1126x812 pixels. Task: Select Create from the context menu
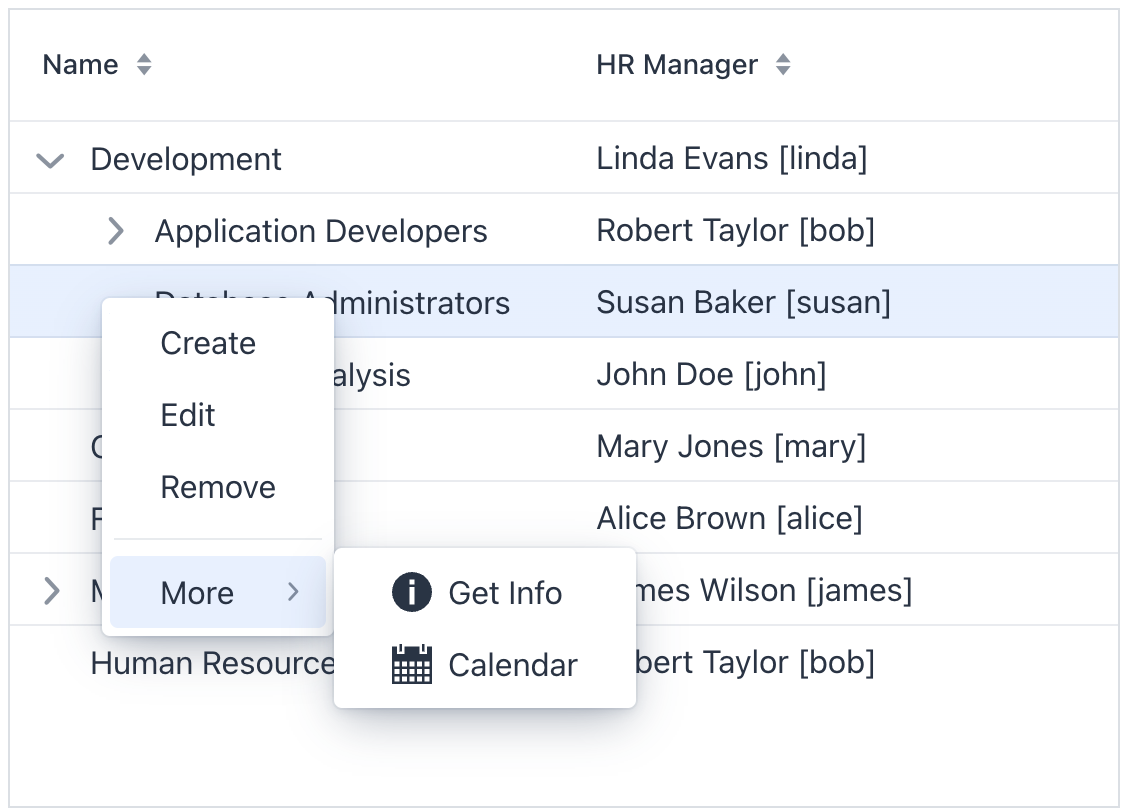click(207, 343)
